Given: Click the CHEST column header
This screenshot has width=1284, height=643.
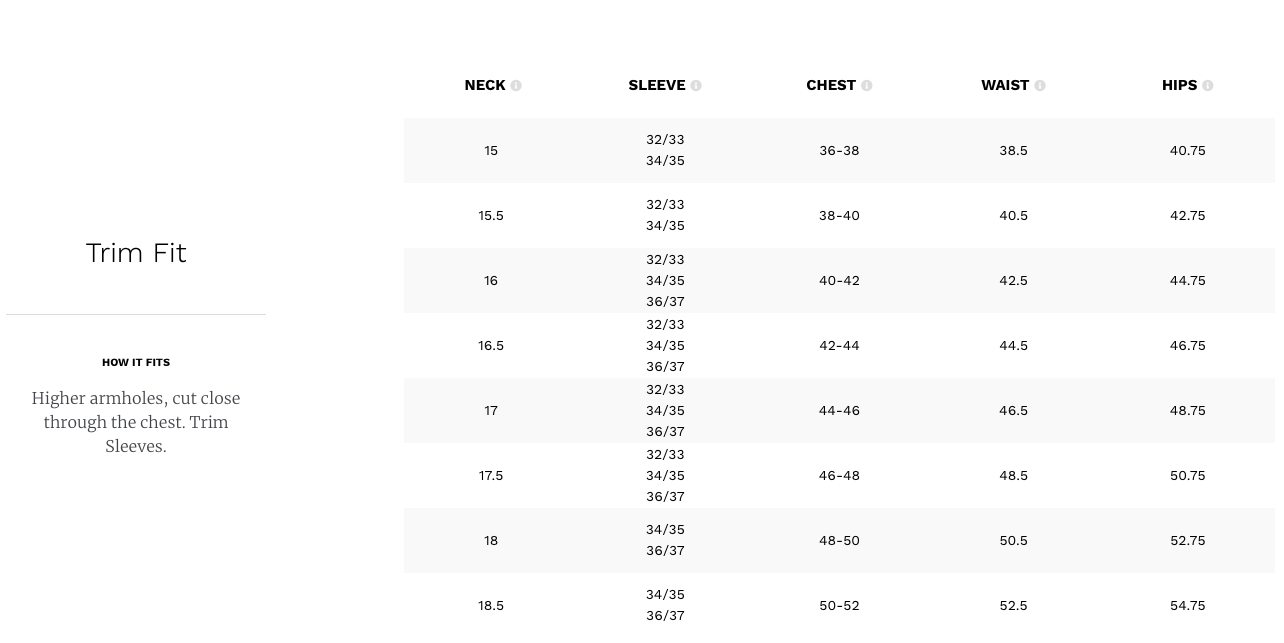Looking at the screenshot, I should [831, 86].
